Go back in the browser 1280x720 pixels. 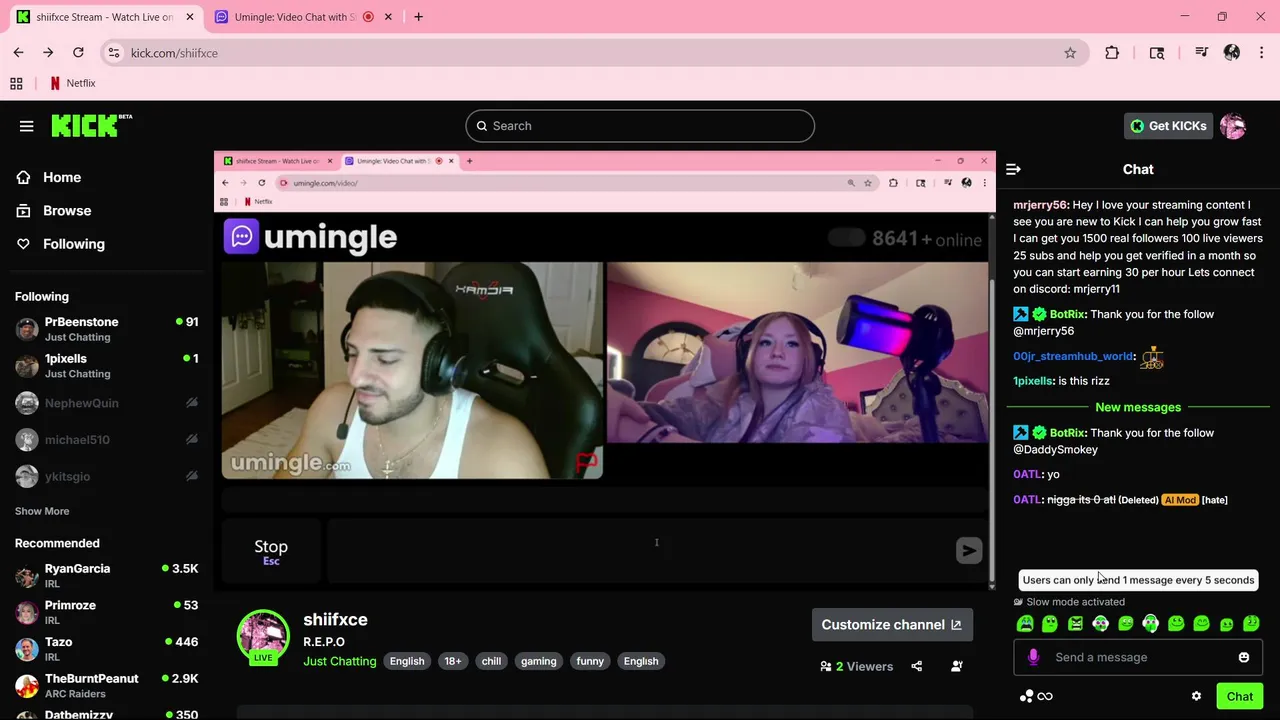18,53
